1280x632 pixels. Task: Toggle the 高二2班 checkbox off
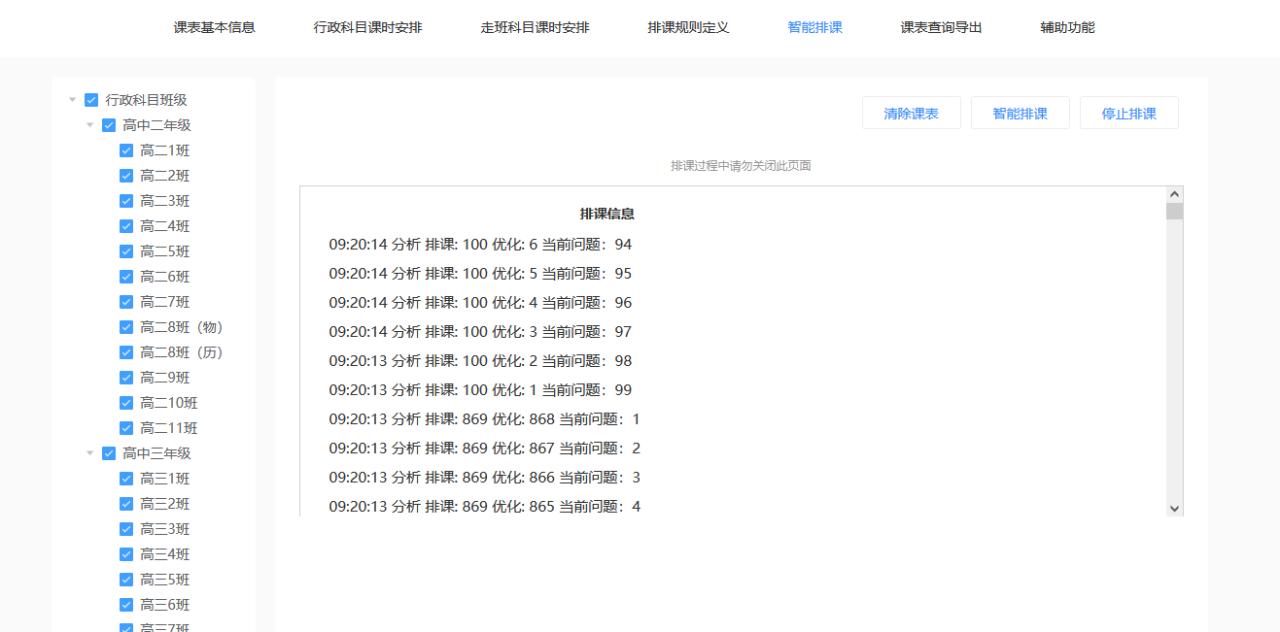(x=126, y=176)
